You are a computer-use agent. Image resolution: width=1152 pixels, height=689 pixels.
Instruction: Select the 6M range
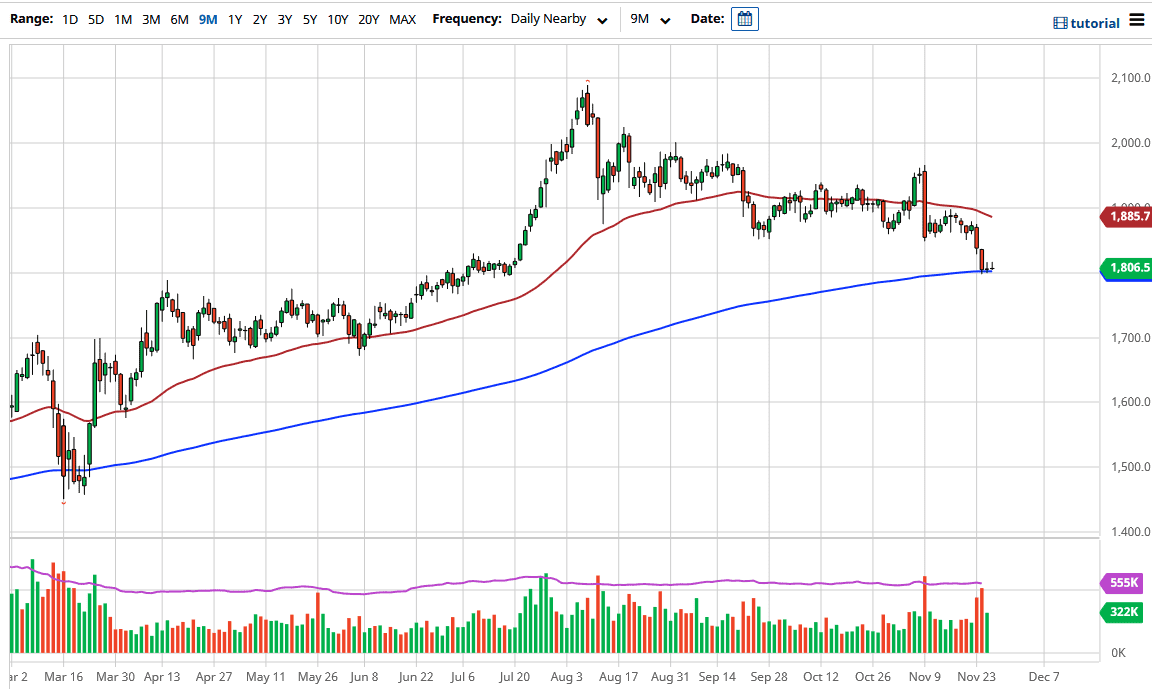pyautogui.click(x=179, y=20)
